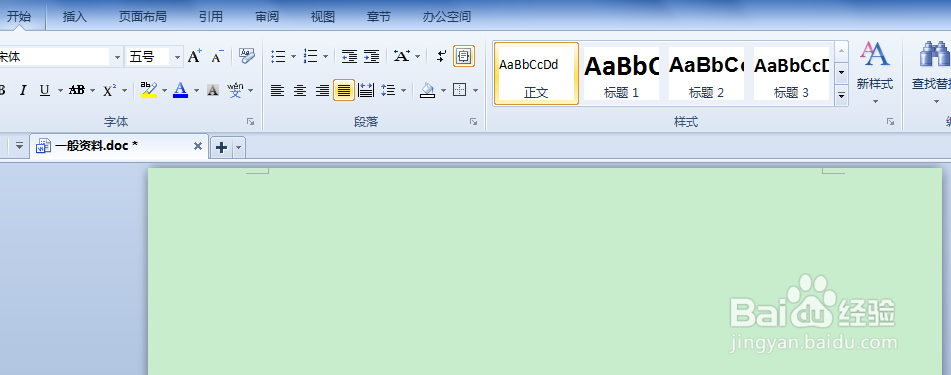The width and height of the screenshot is (951, 375).
Task: Toggle justify alignment
Action: 344,90
